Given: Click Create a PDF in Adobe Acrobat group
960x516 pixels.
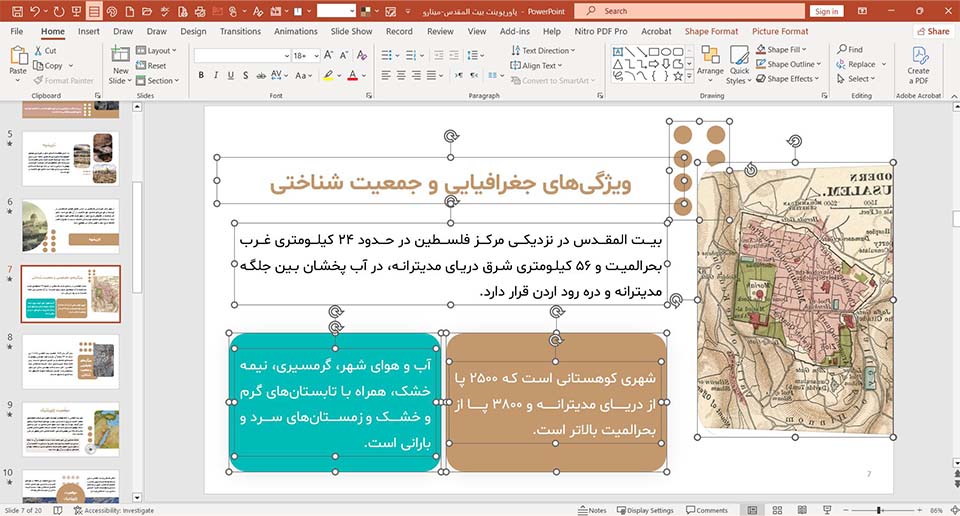Looking at the screenshot, I should pos(918,65).
